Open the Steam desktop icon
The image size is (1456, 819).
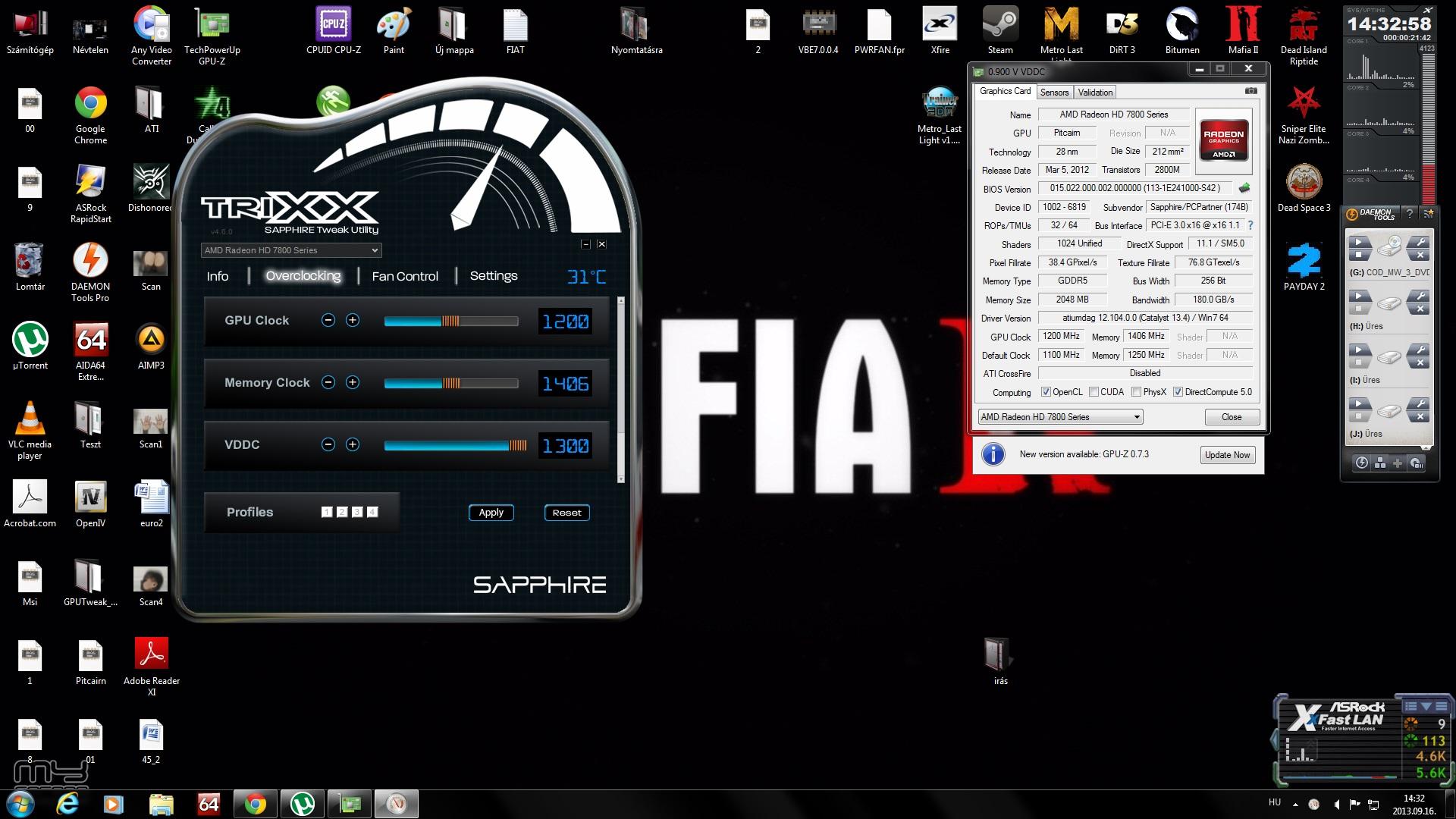point(1000,31)
